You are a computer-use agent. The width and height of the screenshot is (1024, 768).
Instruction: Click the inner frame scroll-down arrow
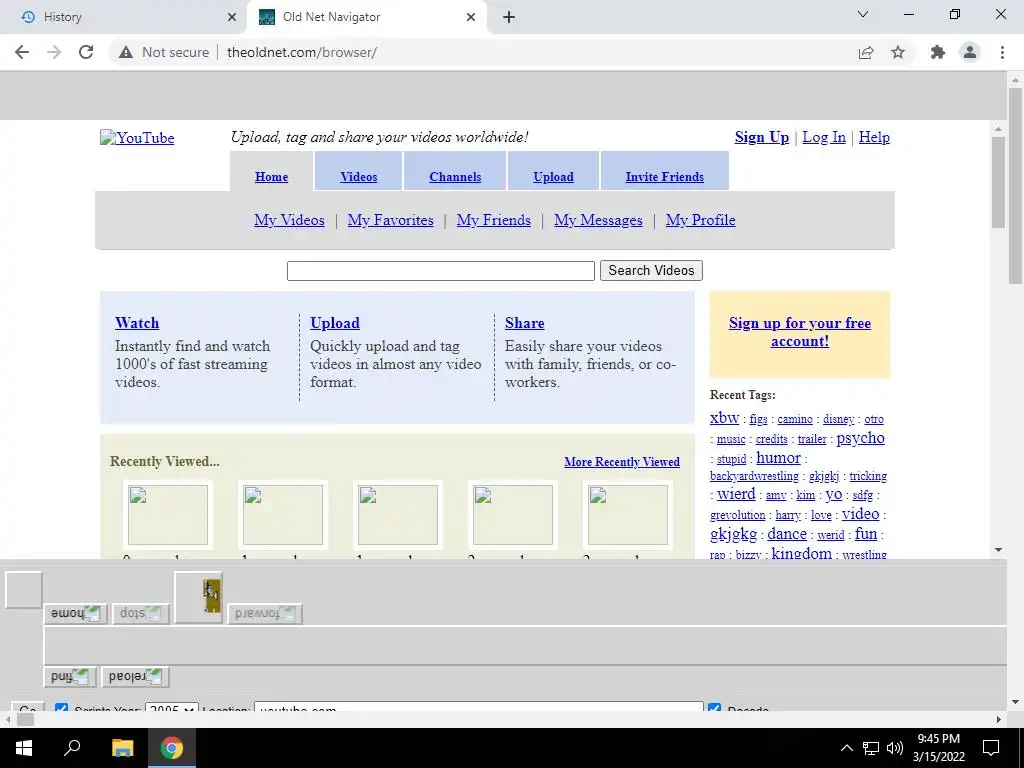pos(998,550)
